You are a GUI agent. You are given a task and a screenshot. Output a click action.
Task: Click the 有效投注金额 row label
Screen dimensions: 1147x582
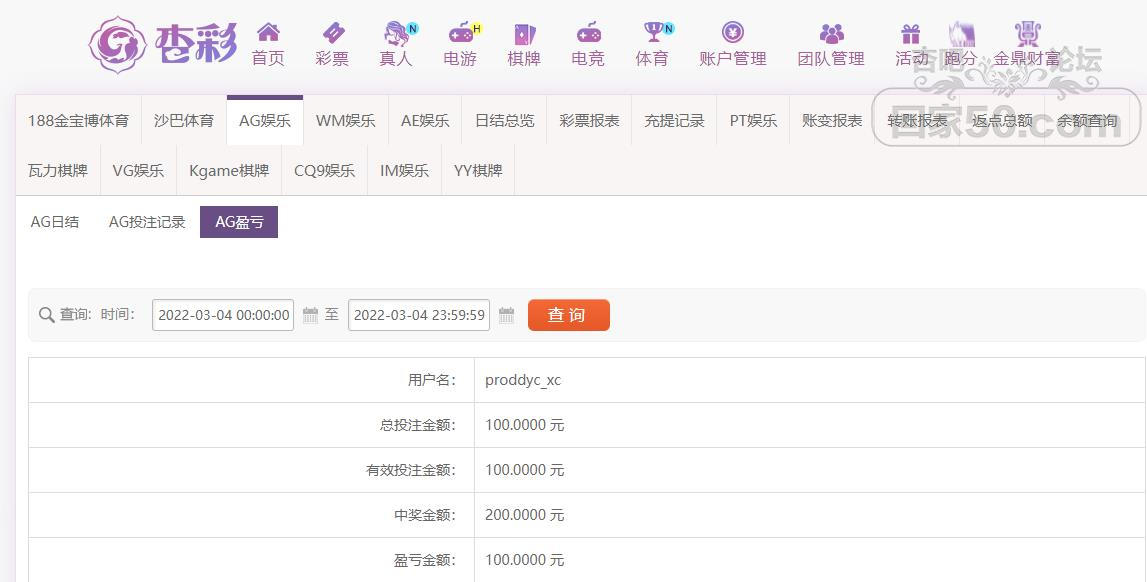pos(411,470)
